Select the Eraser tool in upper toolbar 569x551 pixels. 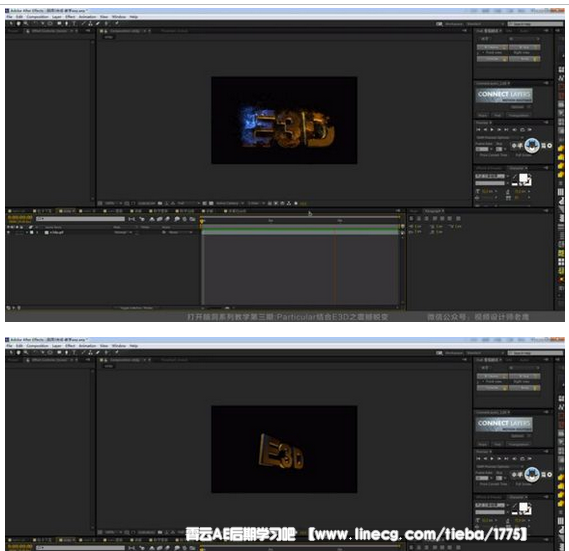click(98, 24)
